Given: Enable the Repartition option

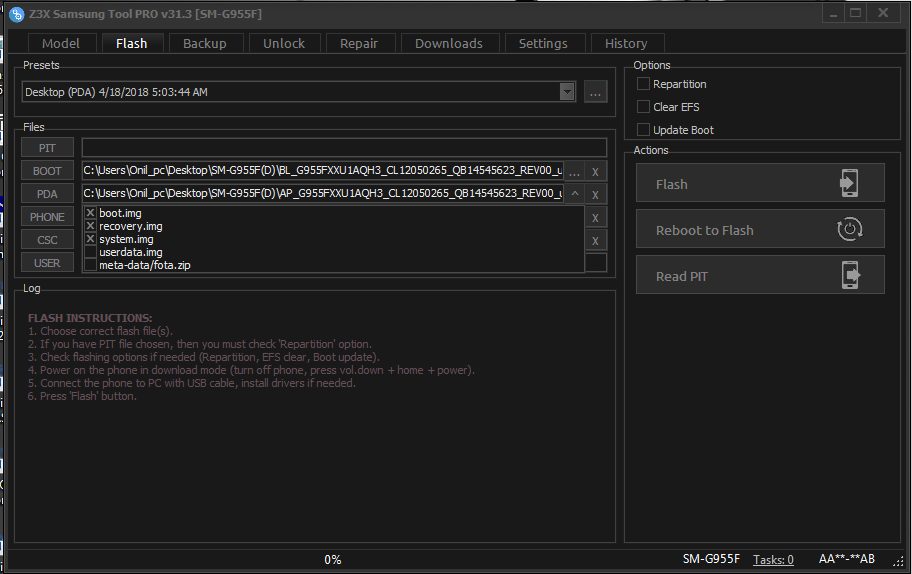Looking at the screenshot, I should click(x=643, y=84).
